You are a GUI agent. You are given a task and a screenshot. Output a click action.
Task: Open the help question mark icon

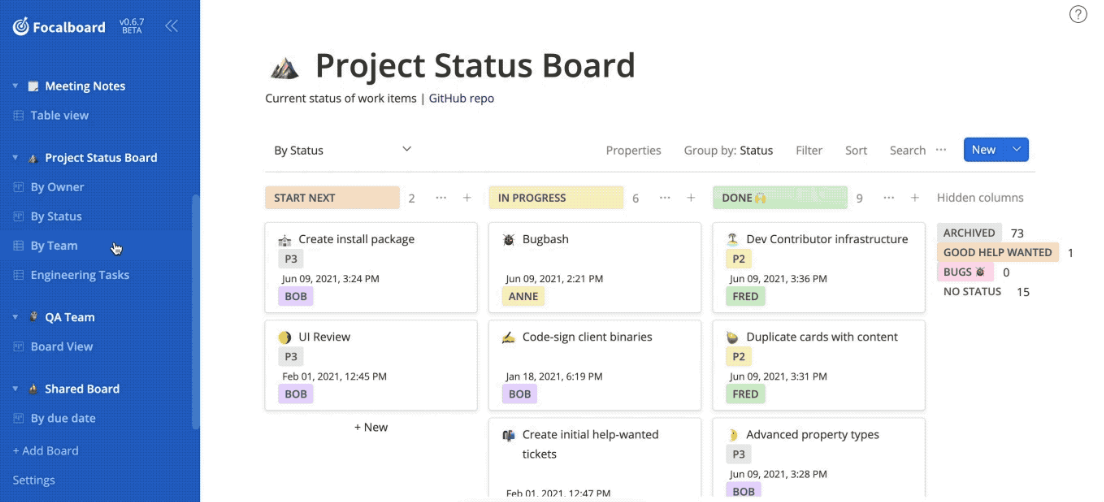point(1078,14)
